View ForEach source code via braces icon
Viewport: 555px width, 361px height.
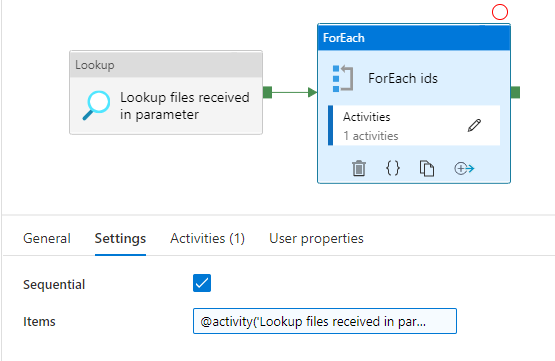393,168
